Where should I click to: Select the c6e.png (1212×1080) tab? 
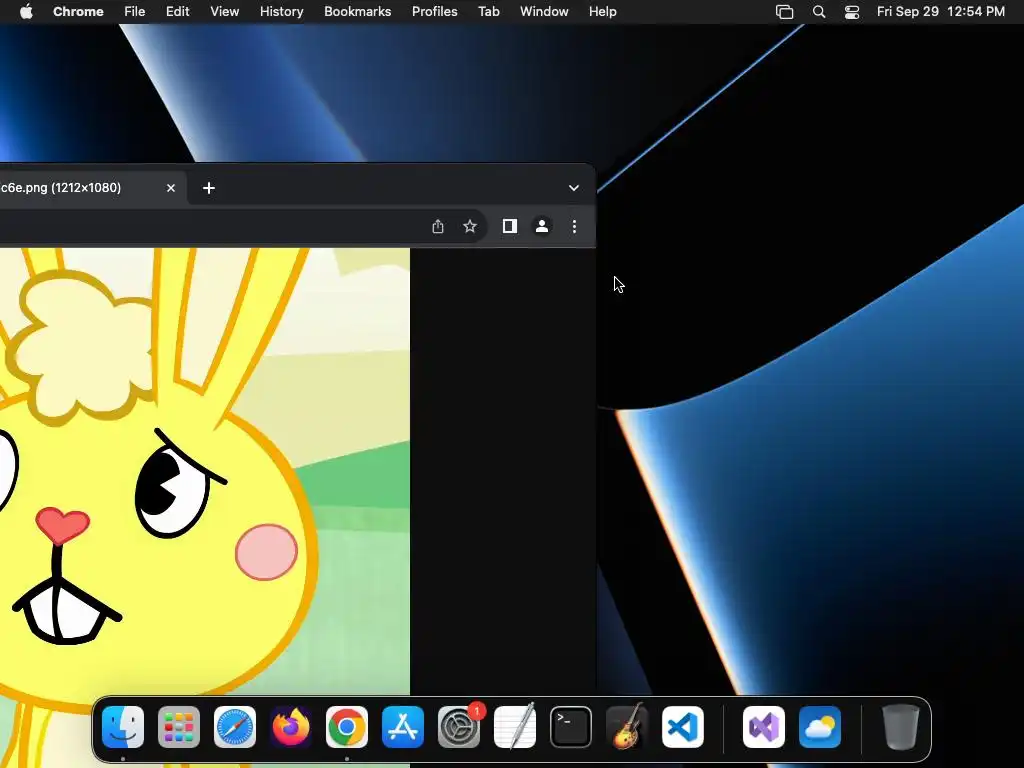(70, 188)
